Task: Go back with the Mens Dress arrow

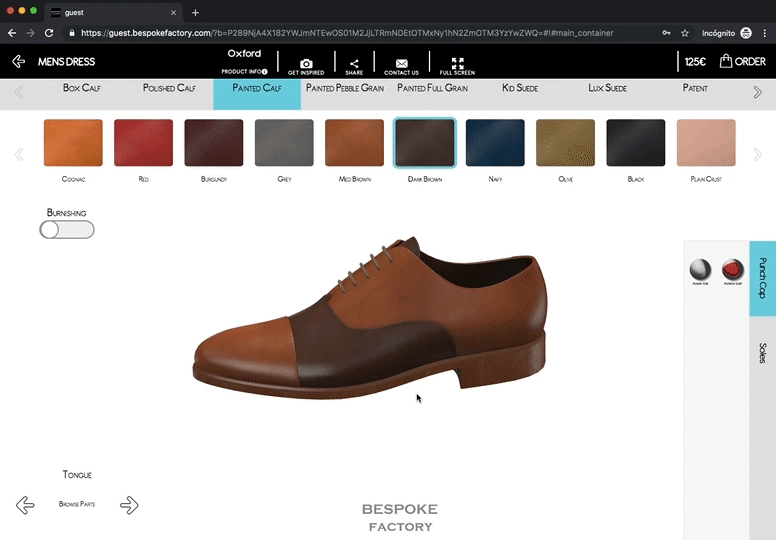Action: point(19,62)
